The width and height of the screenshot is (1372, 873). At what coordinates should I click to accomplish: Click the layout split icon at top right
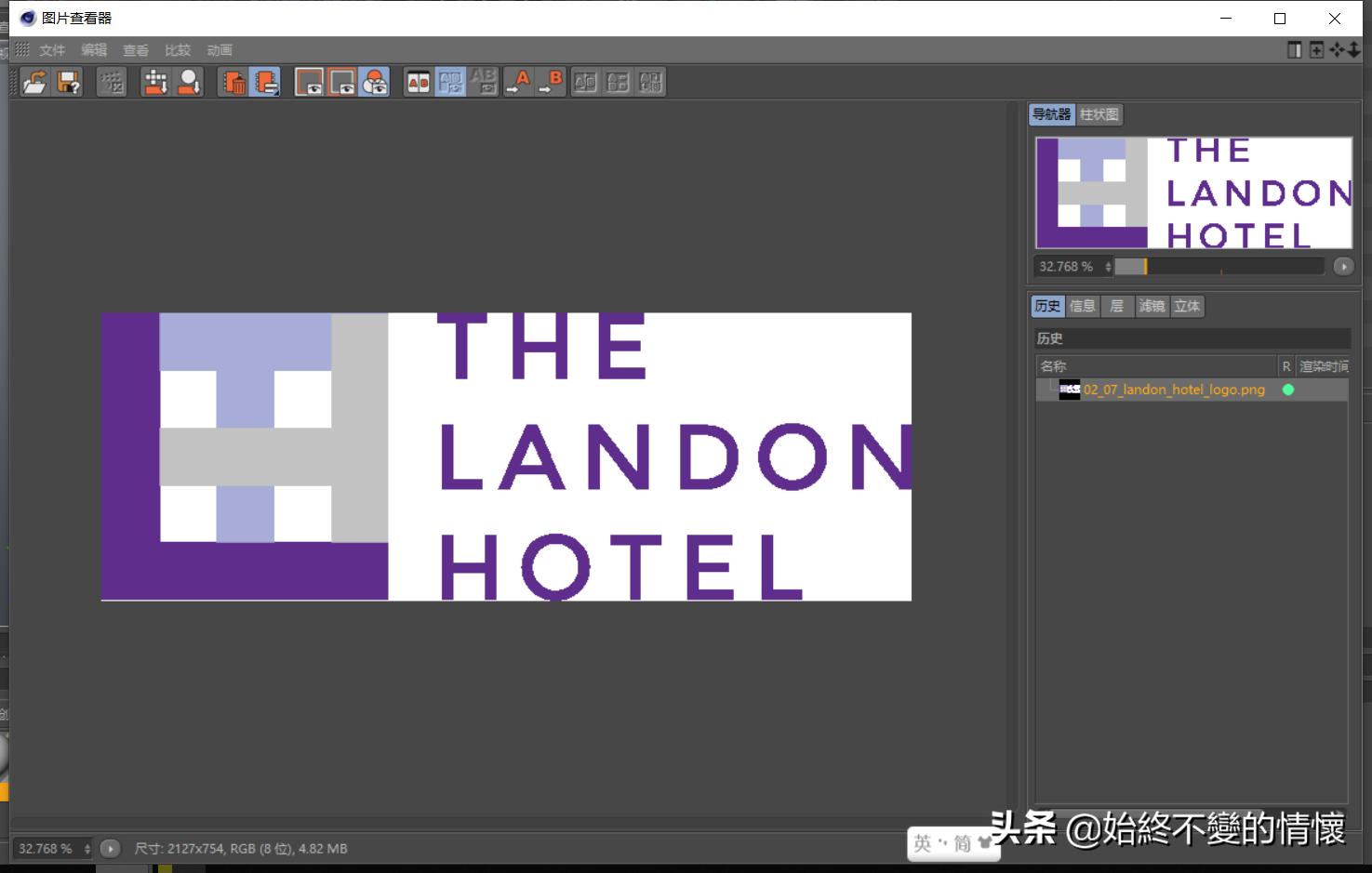pyautogui.click(x=1294, y=50)
